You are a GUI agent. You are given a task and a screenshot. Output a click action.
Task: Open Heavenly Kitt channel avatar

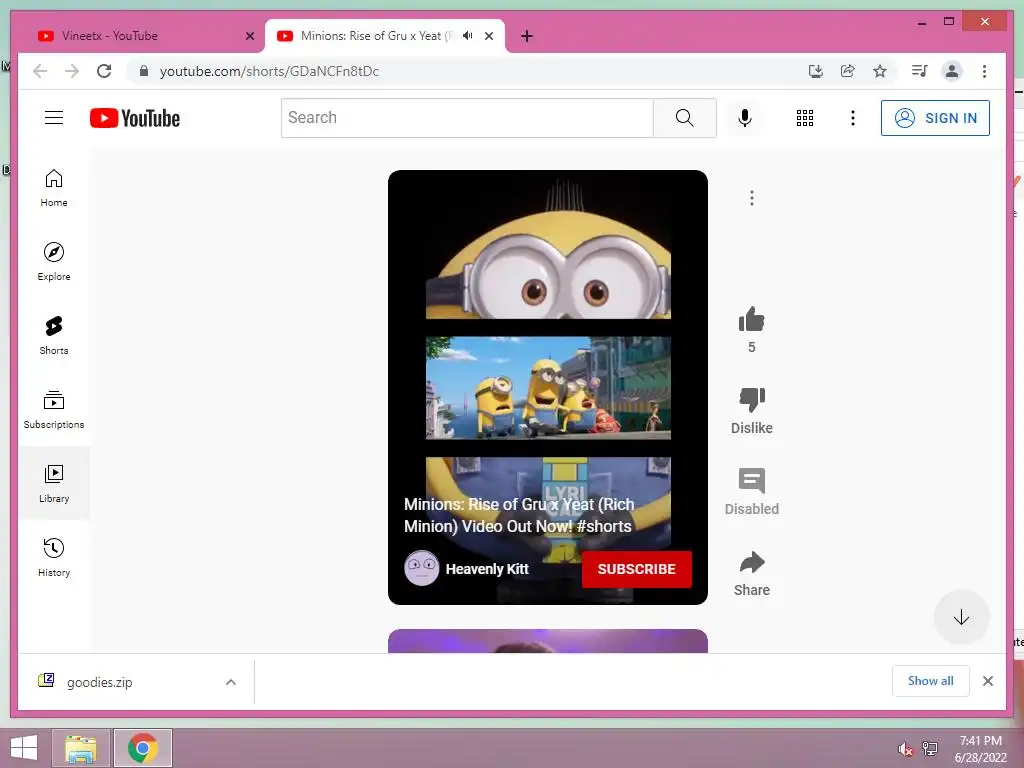[x=421, y=568]
